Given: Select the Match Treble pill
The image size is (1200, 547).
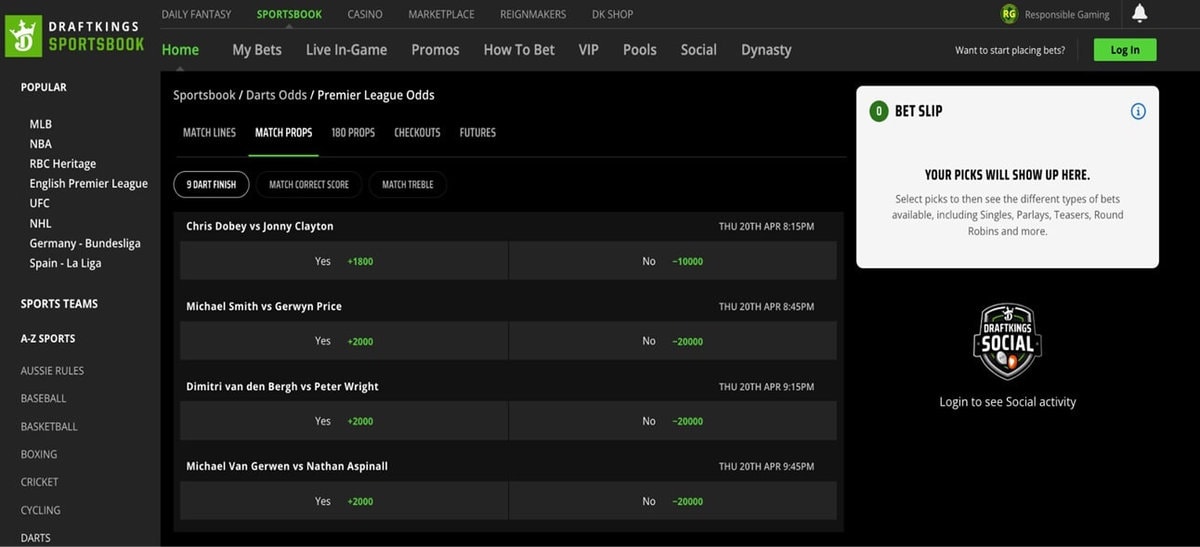Looking at the screenshot, I should pyautogui.click(x=408, y=184).
